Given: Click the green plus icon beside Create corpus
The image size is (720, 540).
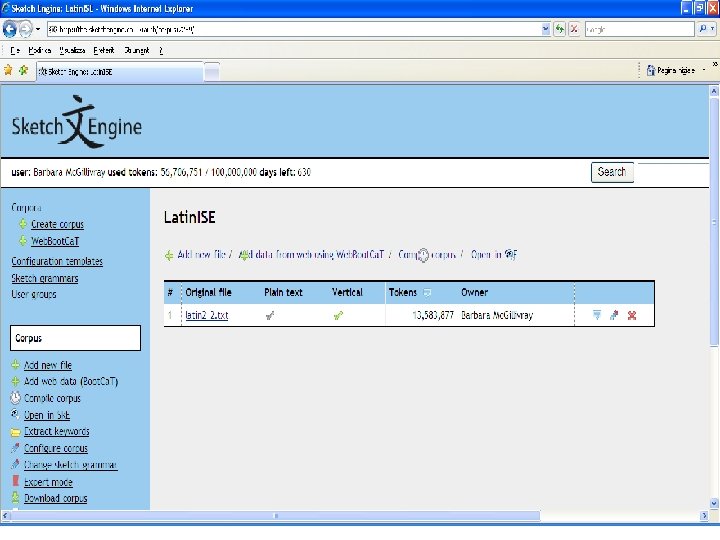Looking at the screenshot, I should pos(23,224).
